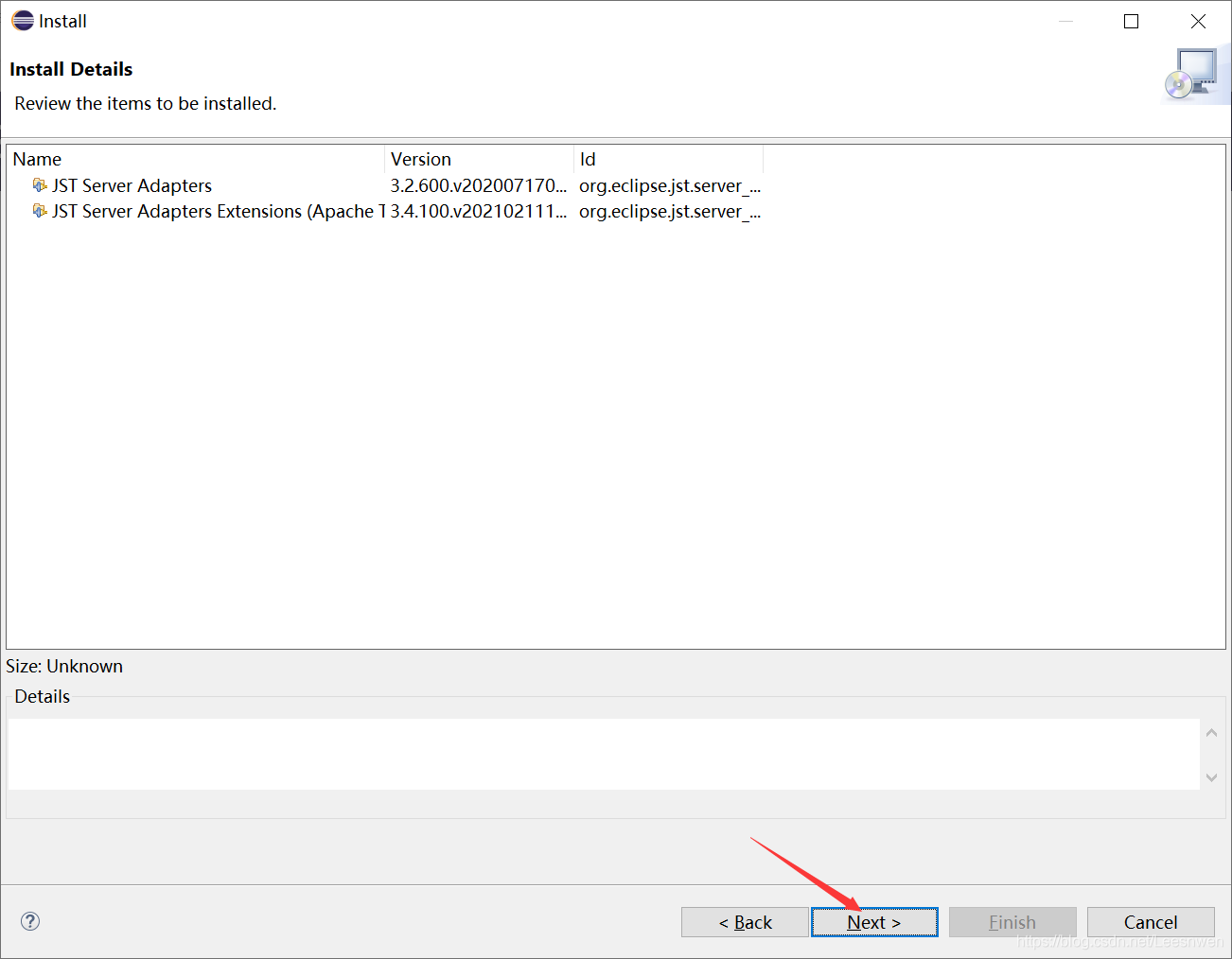Go back with the Back button
This screenshot has width=1232, height=959.
745,922
